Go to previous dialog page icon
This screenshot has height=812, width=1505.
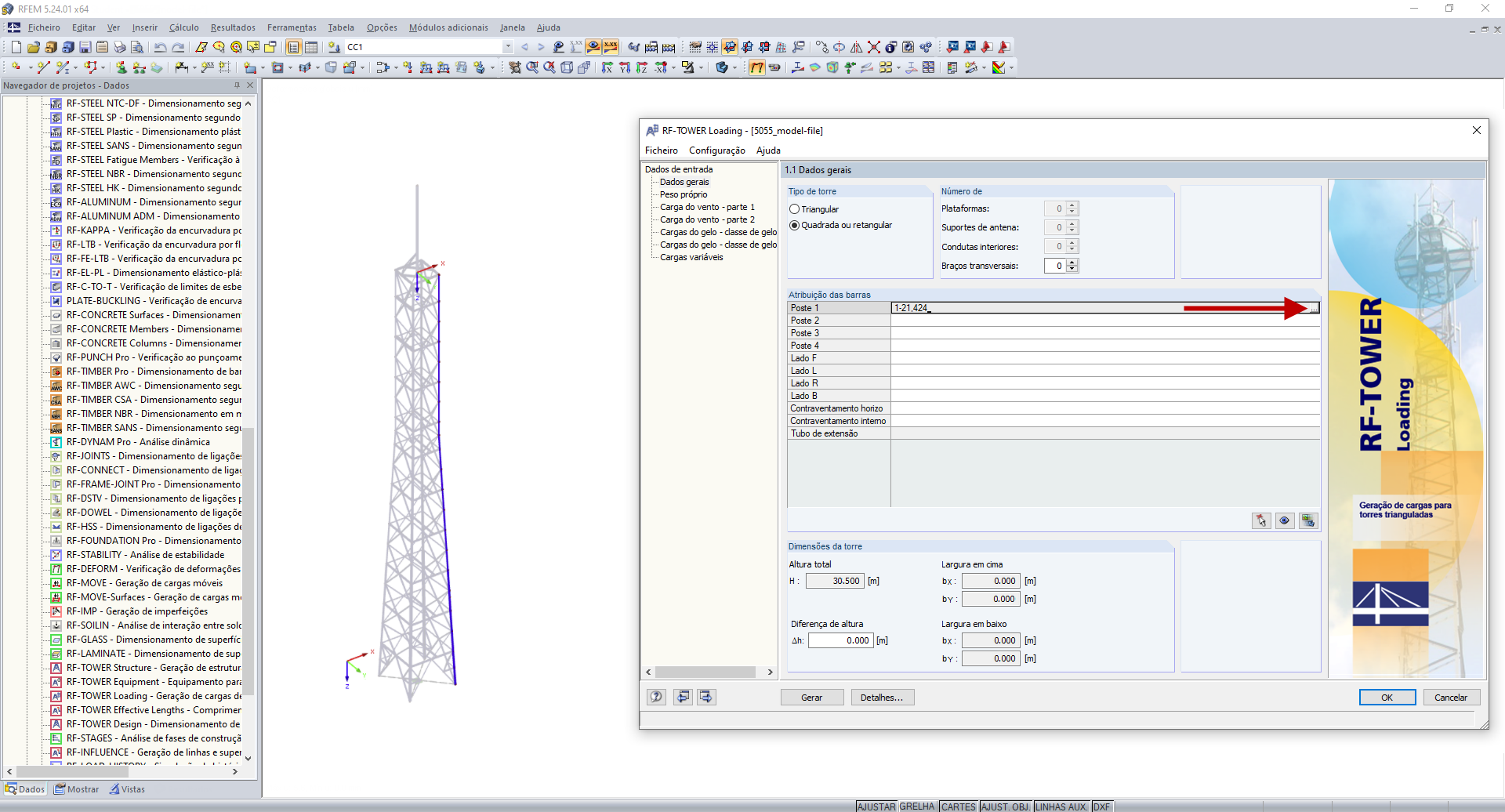click(x=683, y=697)
